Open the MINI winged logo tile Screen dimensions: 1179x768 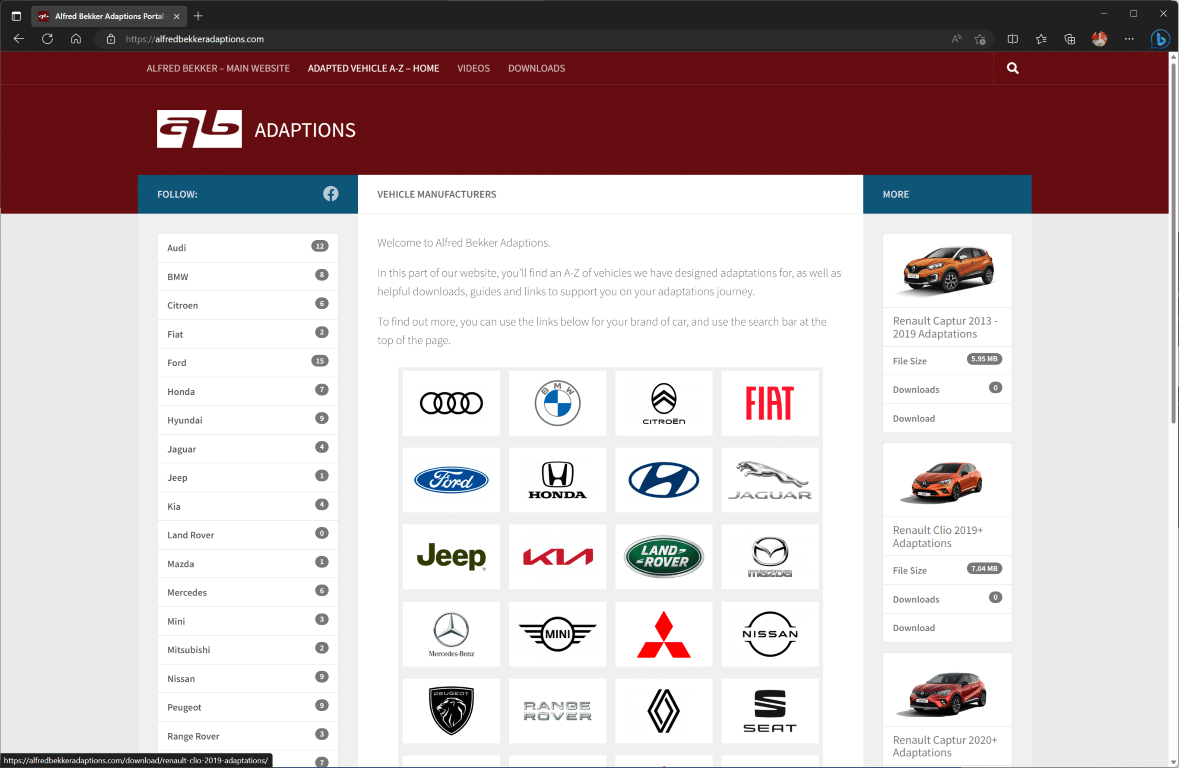click(x=557, y=634)
